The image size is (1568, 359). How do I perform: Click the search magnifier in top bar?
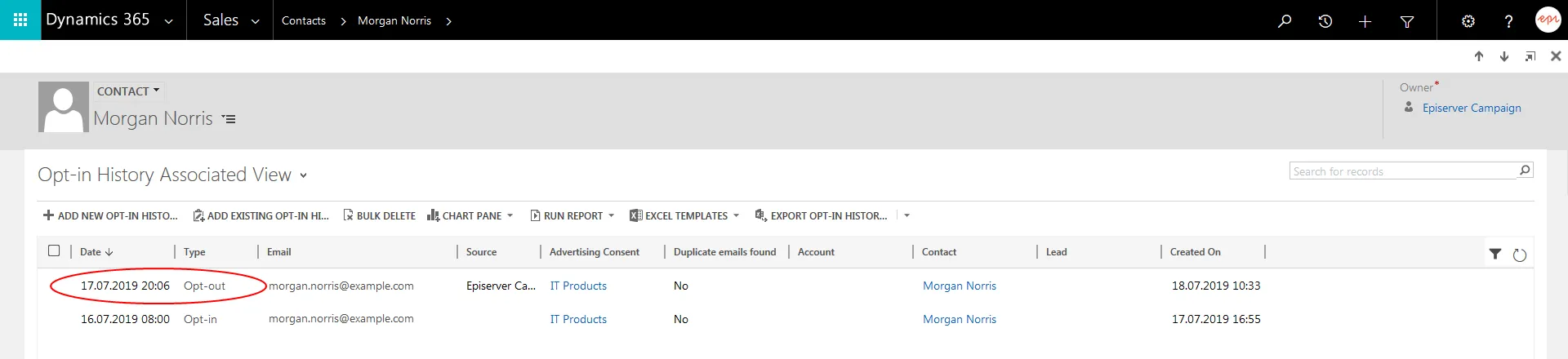1285,20
